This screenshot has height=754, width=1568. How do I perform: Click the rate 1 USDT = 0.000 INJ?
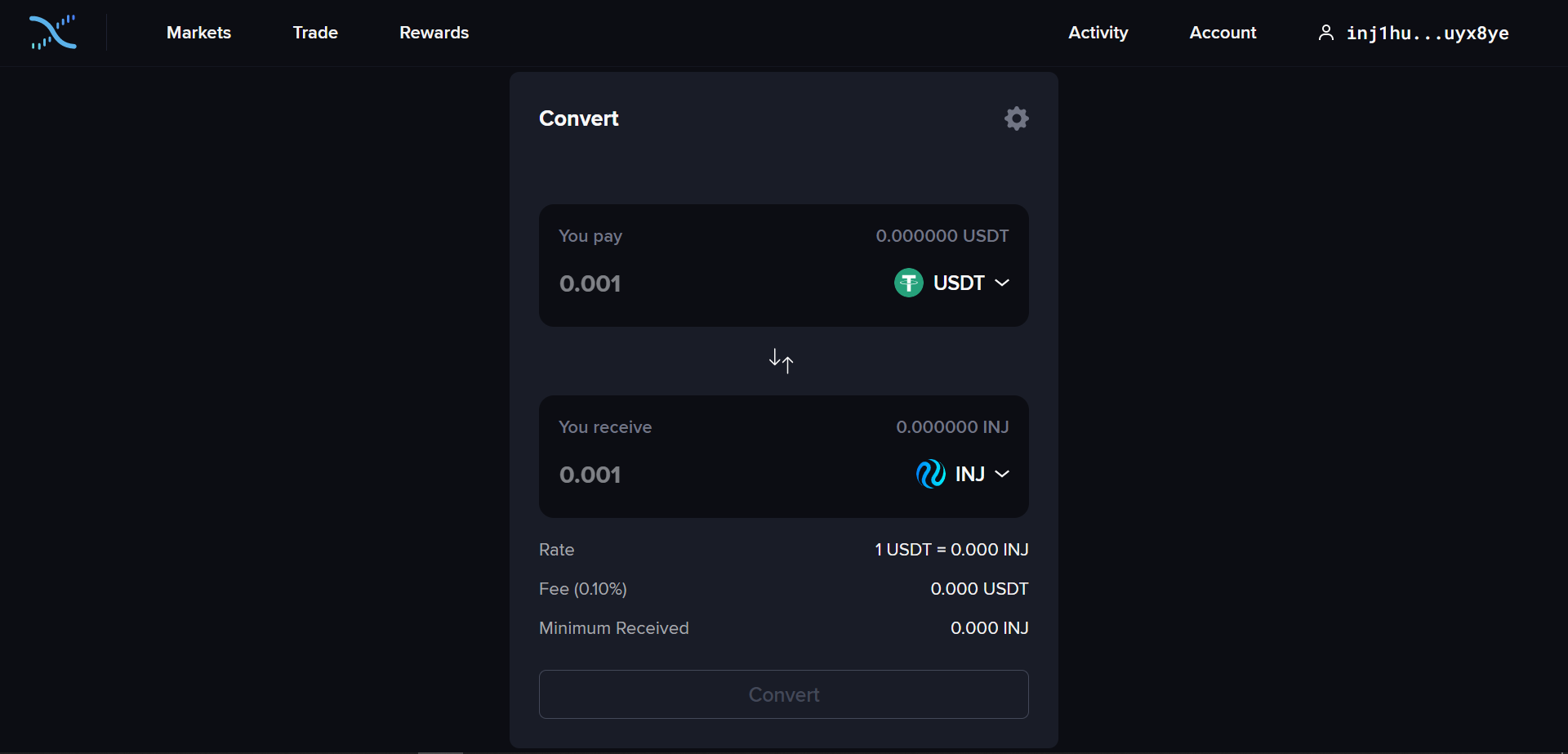pos(951,550)
